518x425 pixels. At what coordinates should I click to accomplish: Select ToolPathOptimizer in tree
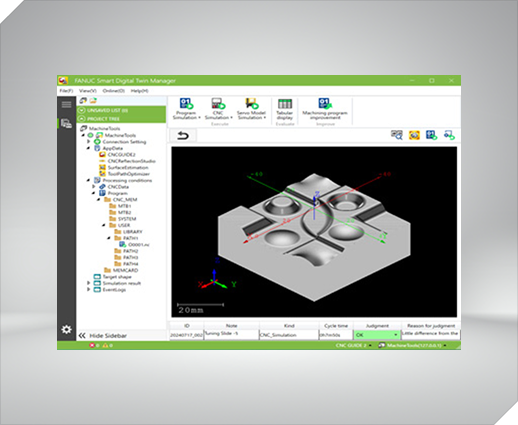[128, 174]
